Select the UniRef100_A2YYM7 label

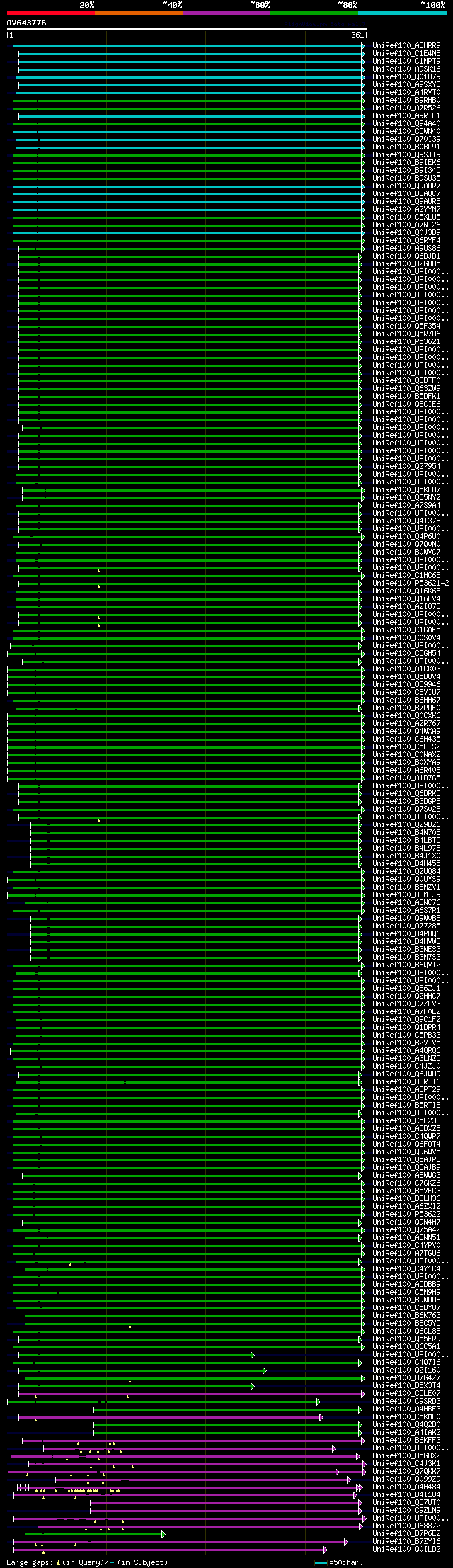click(406, 210)
